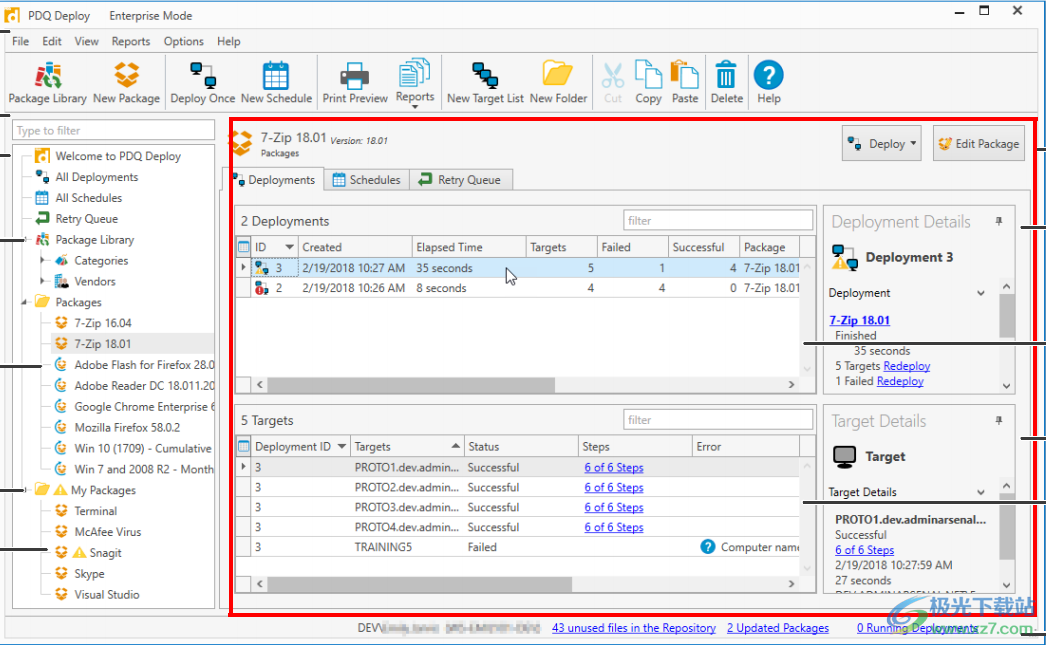Switch to the Retry Queue tab

tap(460, 179)
